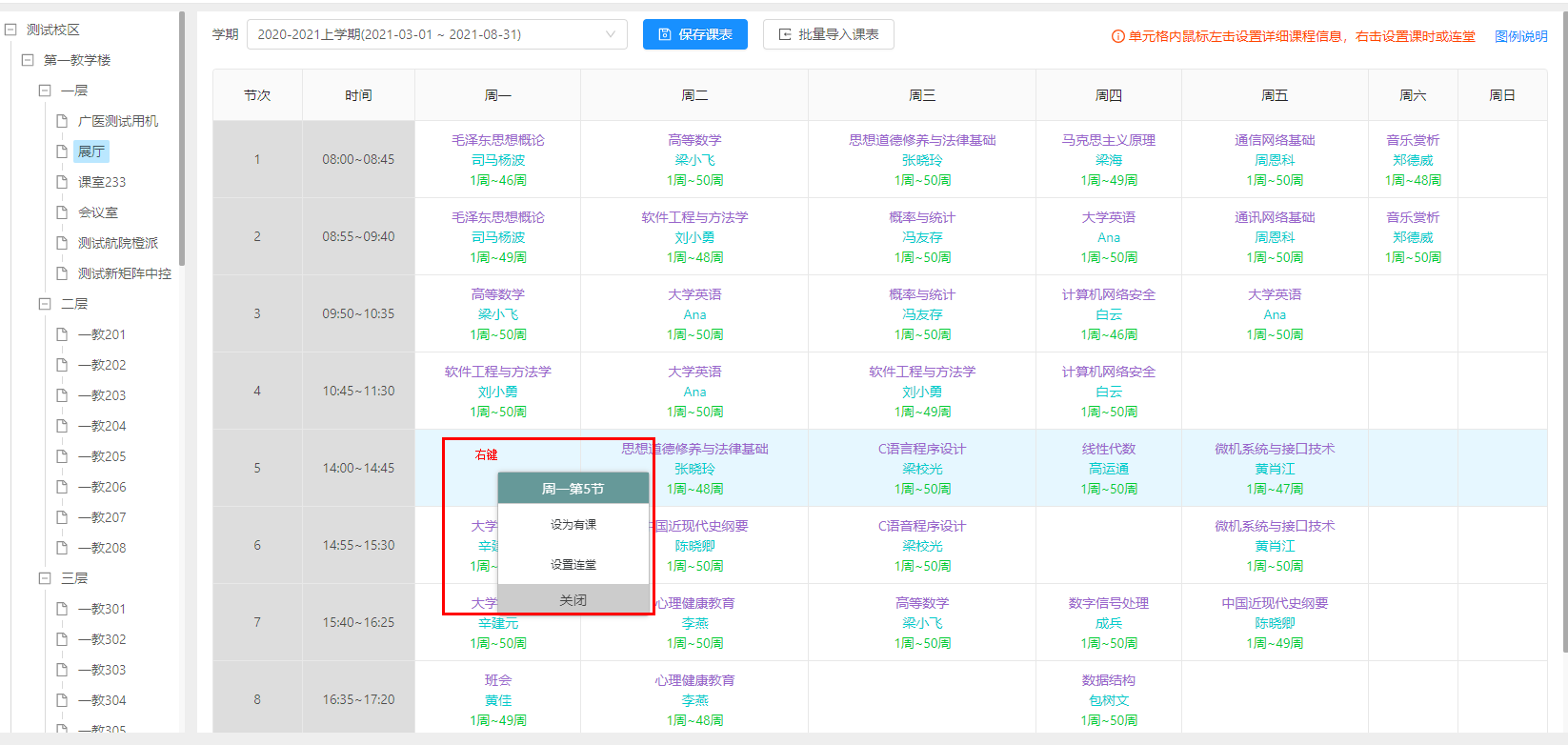Click file icon beside 广医测试用机
Image resolution: width=1568 pixels, height=745 pixels.
62,121
